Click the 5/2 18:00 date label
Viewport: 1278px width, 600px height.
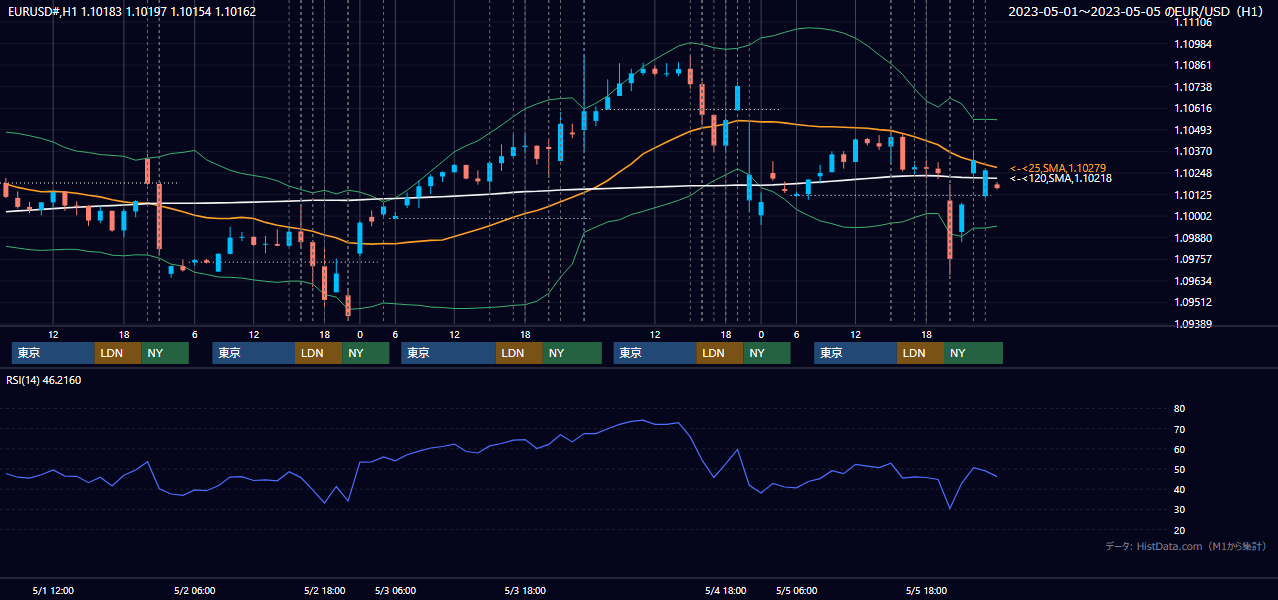324,590
